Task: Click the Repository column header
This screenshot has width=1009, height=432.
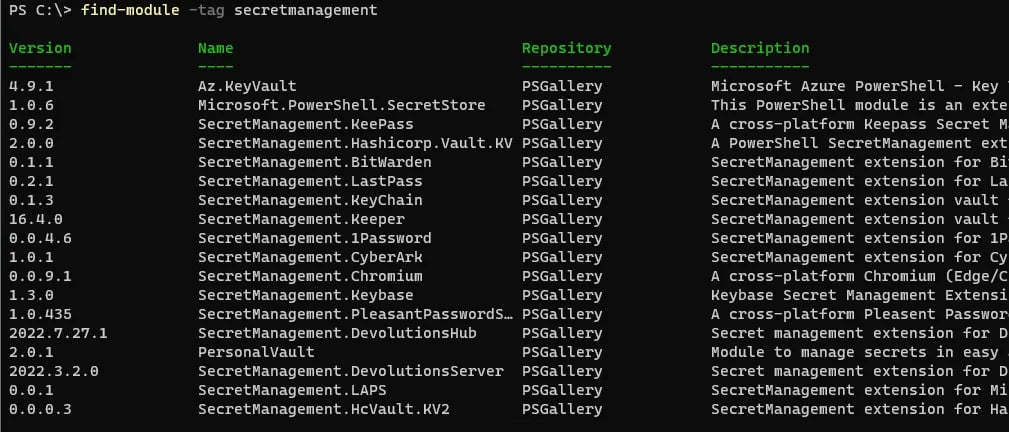Action: pos(566,48)
